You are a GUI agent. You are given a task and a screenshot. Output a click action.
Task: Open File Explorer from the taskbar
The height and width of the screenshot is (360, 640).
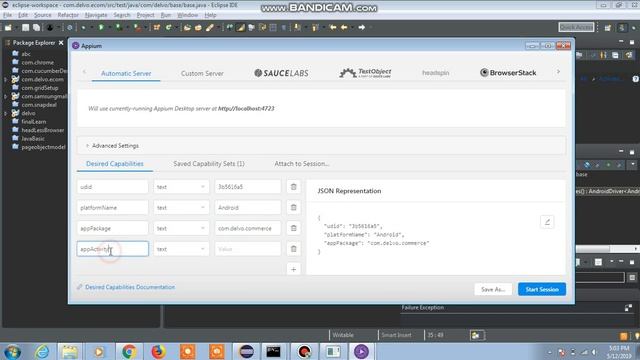coord(70,351)
